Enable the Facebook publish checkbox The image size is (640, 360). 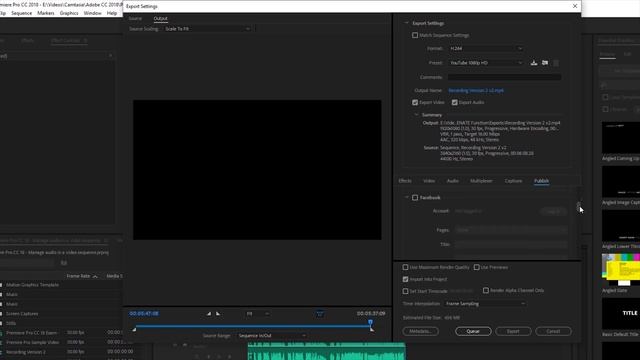coord(415,198)
